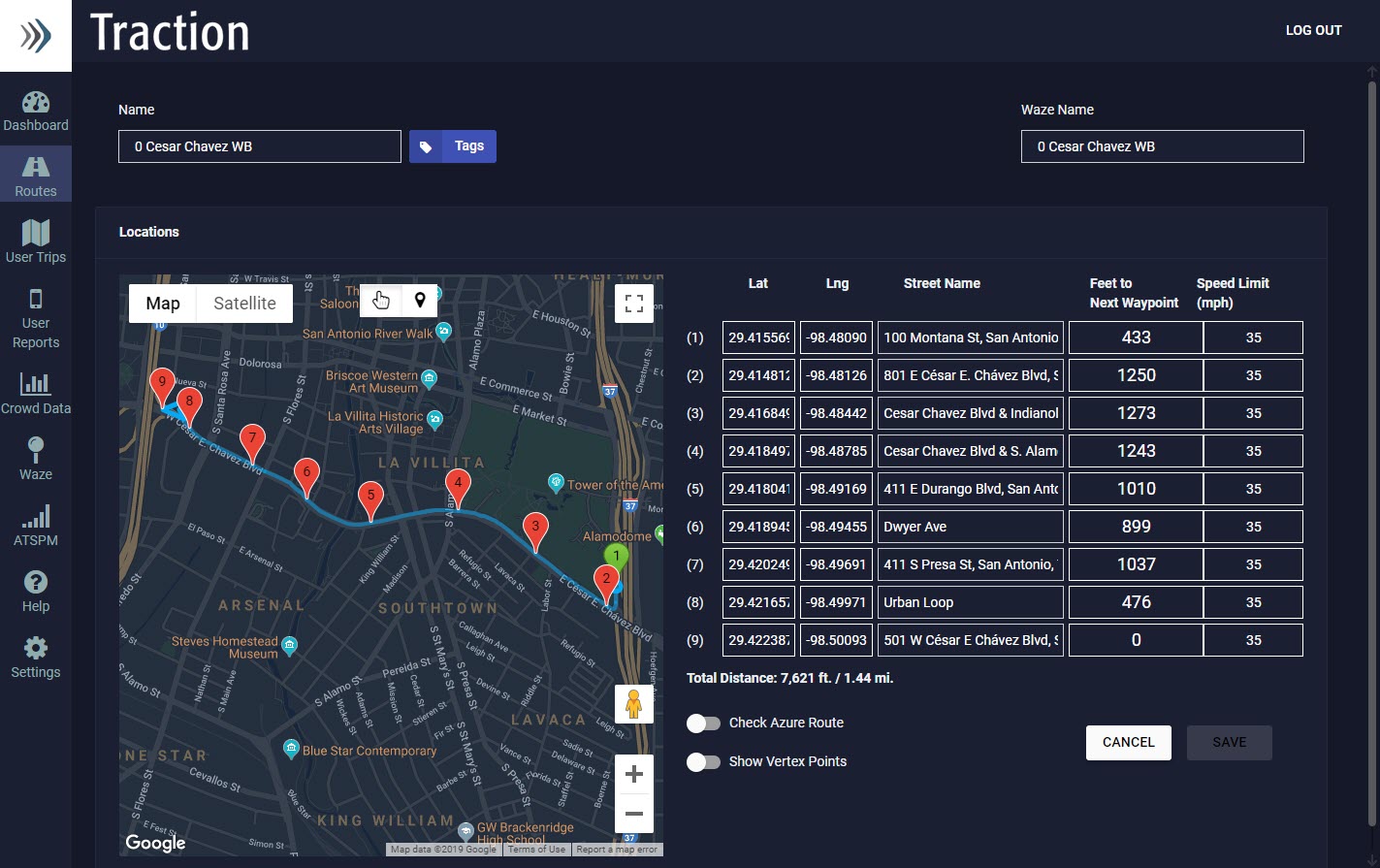Open the User Trips map icon
This screenshot has width=1380, height=868.
click(36, 233)
